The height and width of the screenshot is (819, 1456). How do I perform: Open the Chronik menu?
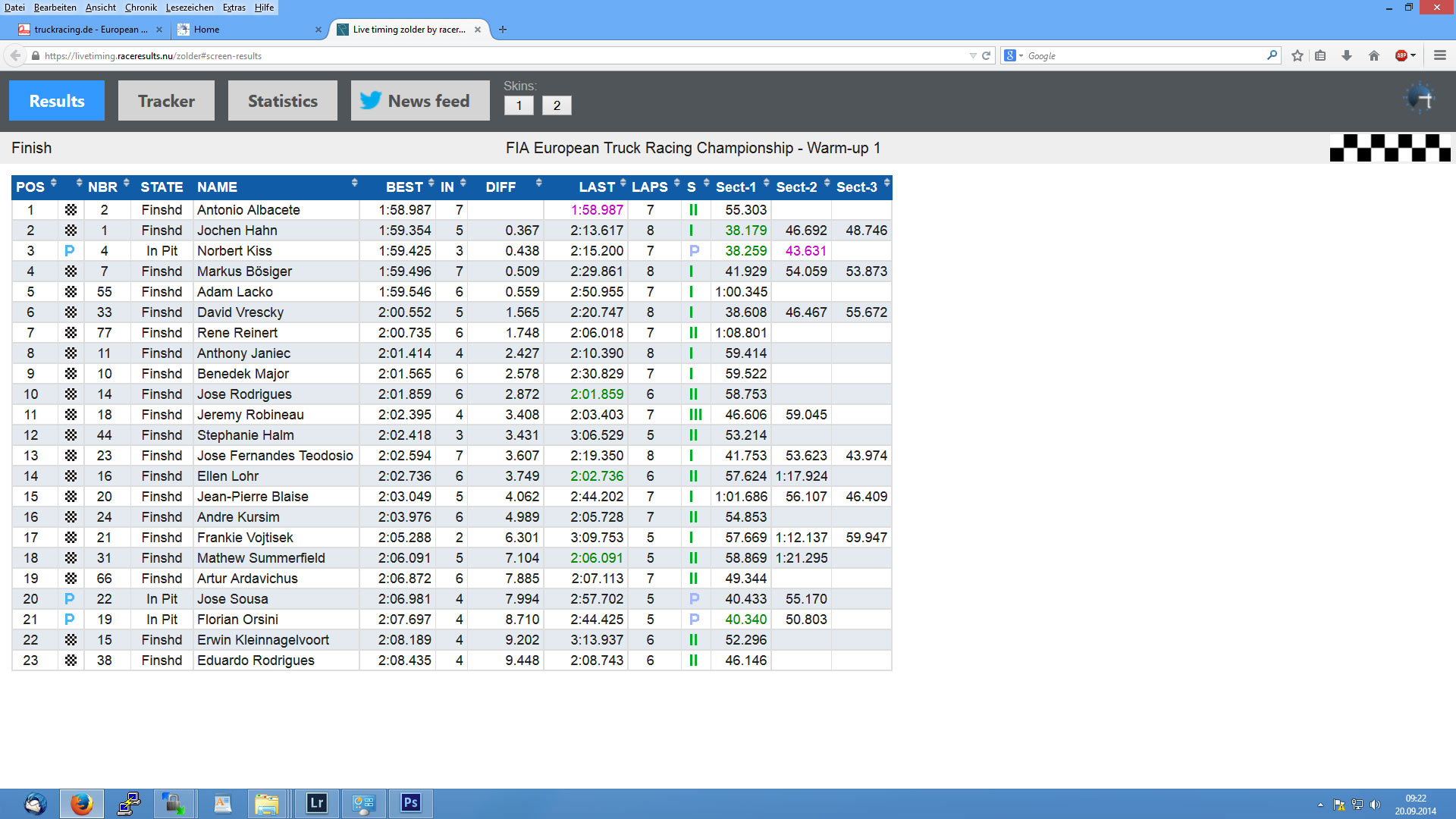[141, 8]
